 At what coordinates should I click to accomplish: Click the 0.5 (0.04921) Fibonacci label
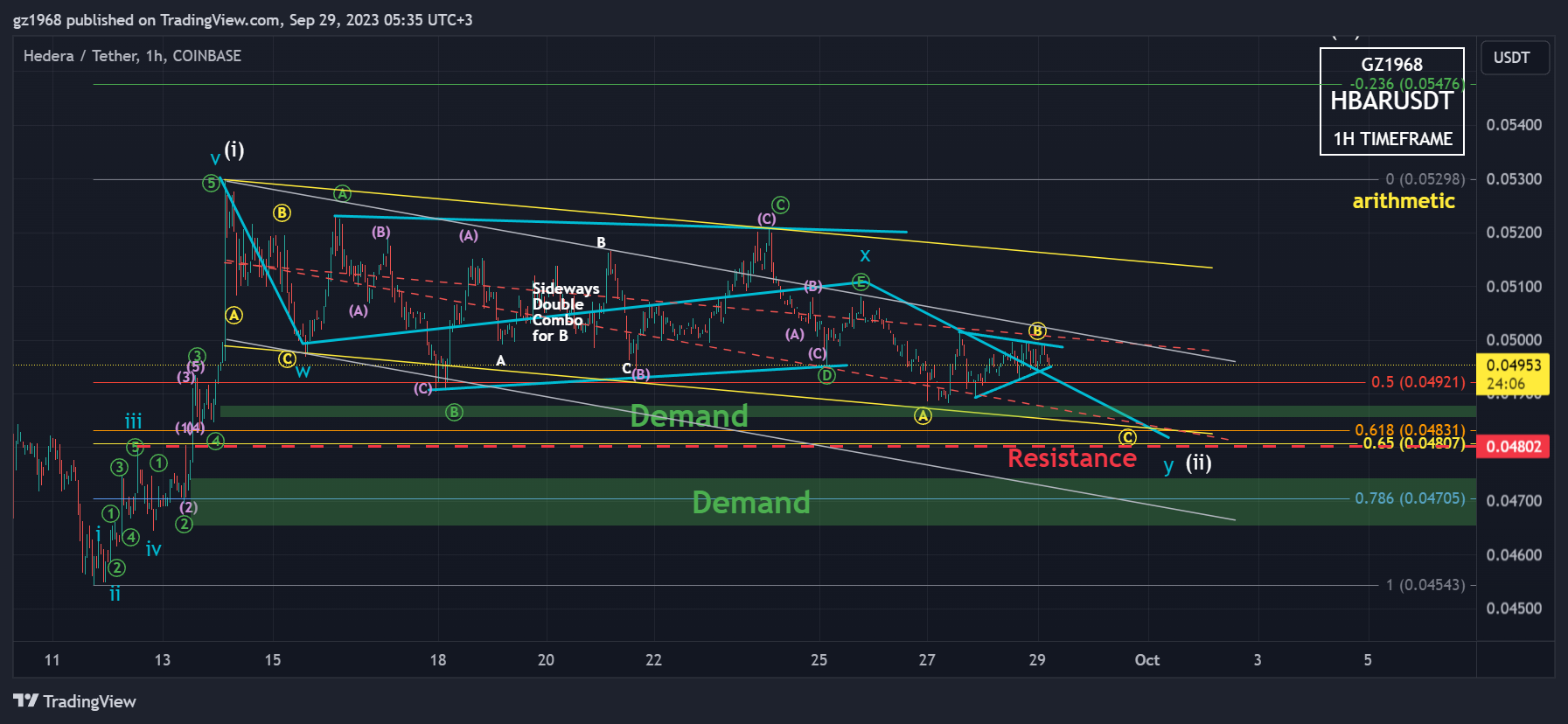click(x=1418, y=382)
